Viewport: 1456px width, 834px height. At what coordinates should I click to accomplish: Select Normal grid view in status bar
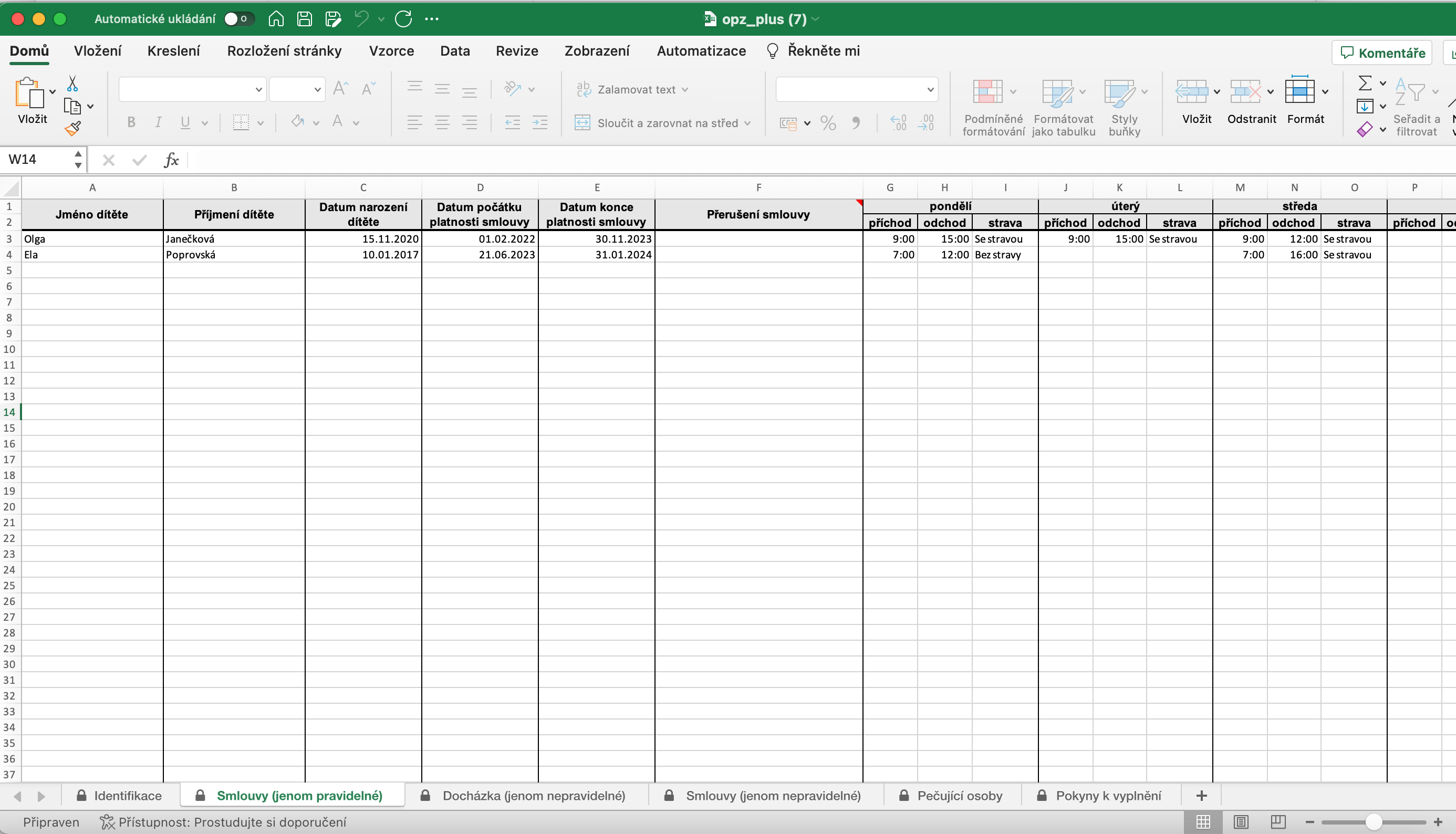click(1203, 822)
